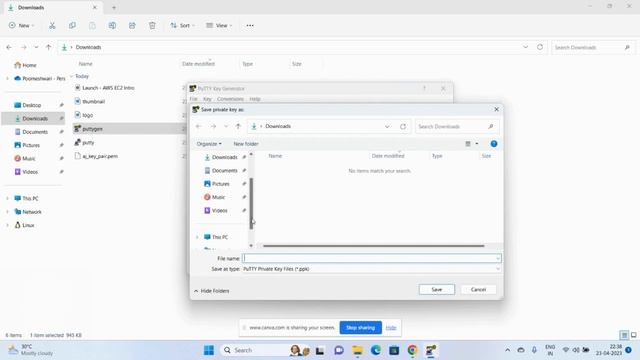Open Save as type combo box
This screenshot has width=640, height=360.
[371, 269]
